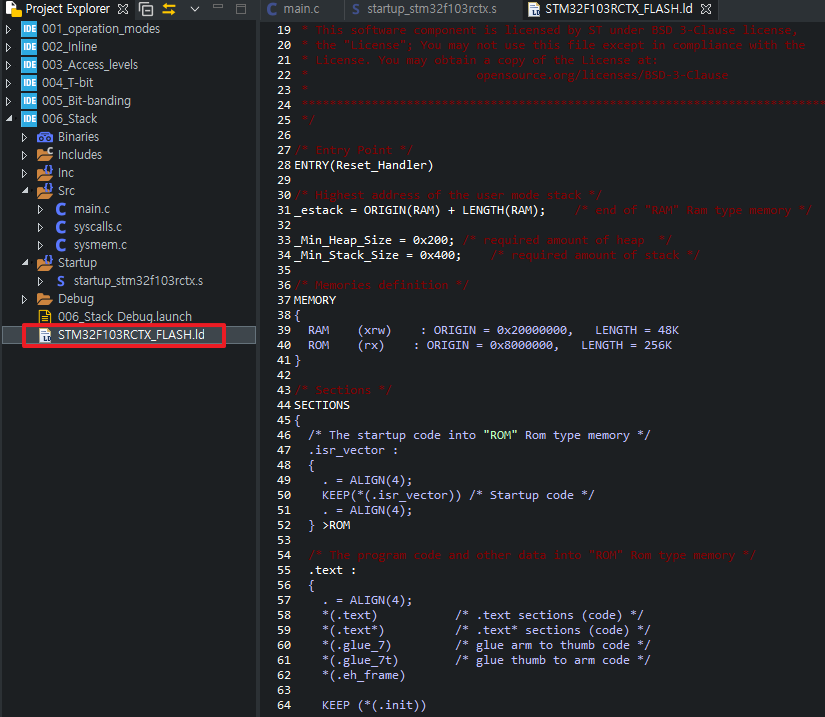Select STM32F103RCTX_FLASH.ld in the project tree
825x717 pixels.
click(130, 335)
